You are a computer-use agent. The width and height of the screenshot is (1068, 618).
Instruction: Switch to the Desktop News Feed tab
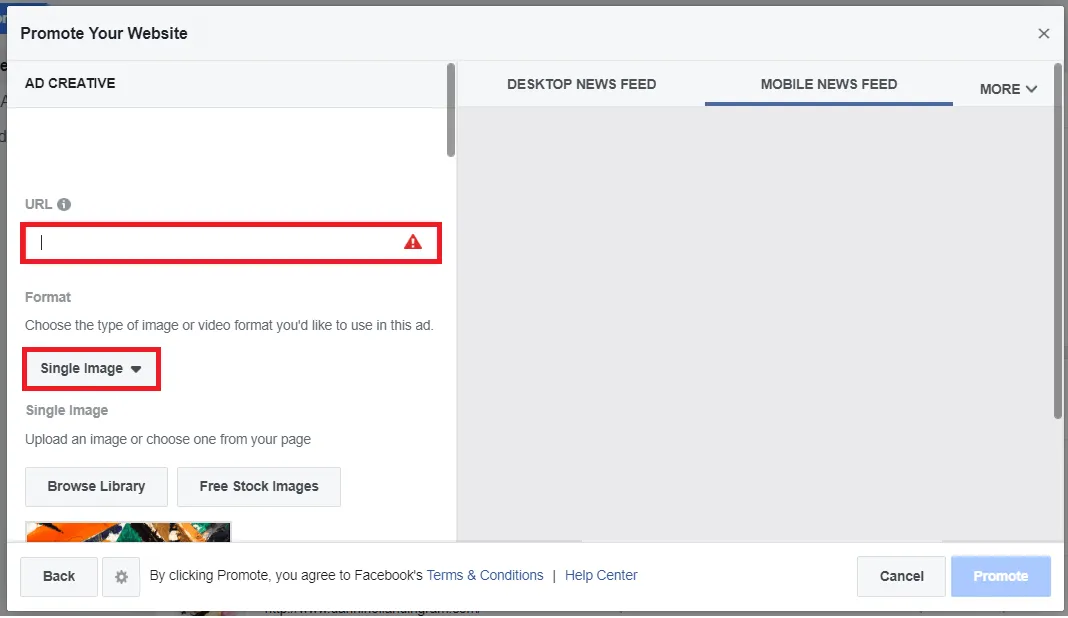coord(582,84)
